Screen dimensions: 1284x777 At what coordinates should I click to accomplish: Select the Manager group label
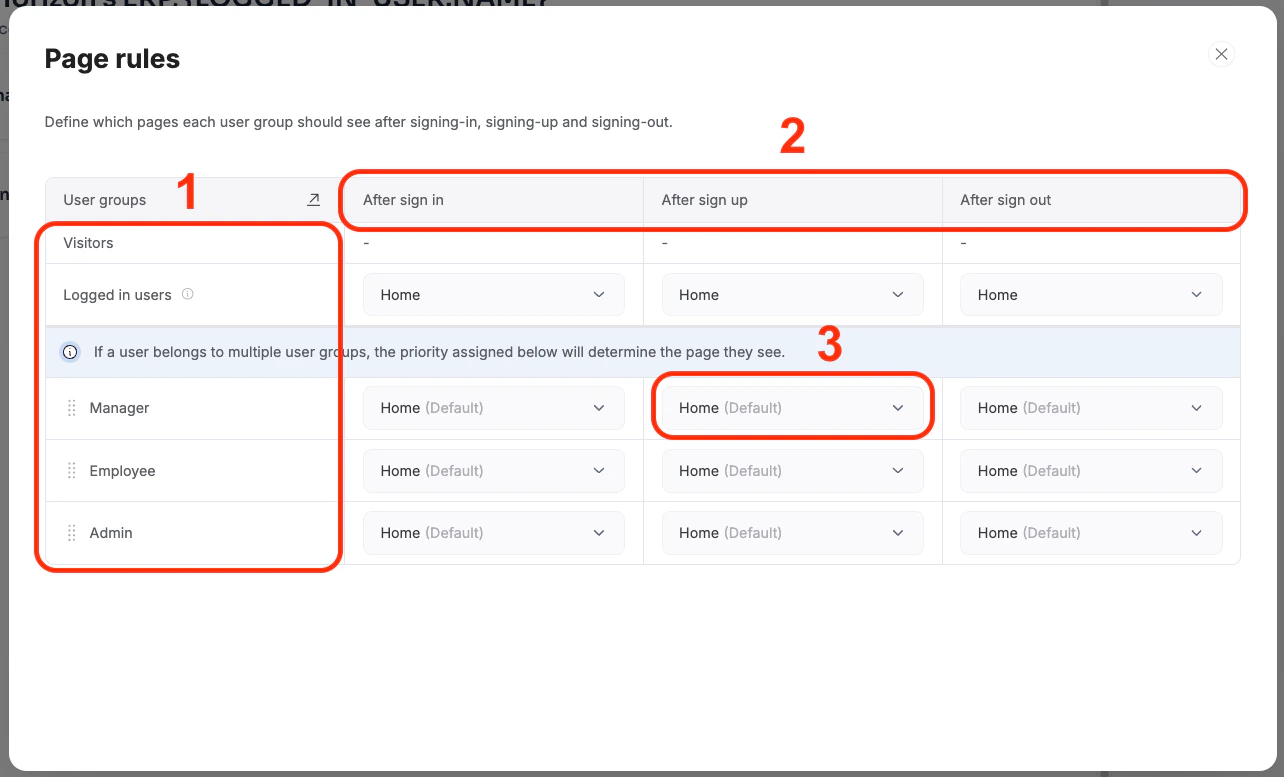pyautogui.click(x=119, y=408)
